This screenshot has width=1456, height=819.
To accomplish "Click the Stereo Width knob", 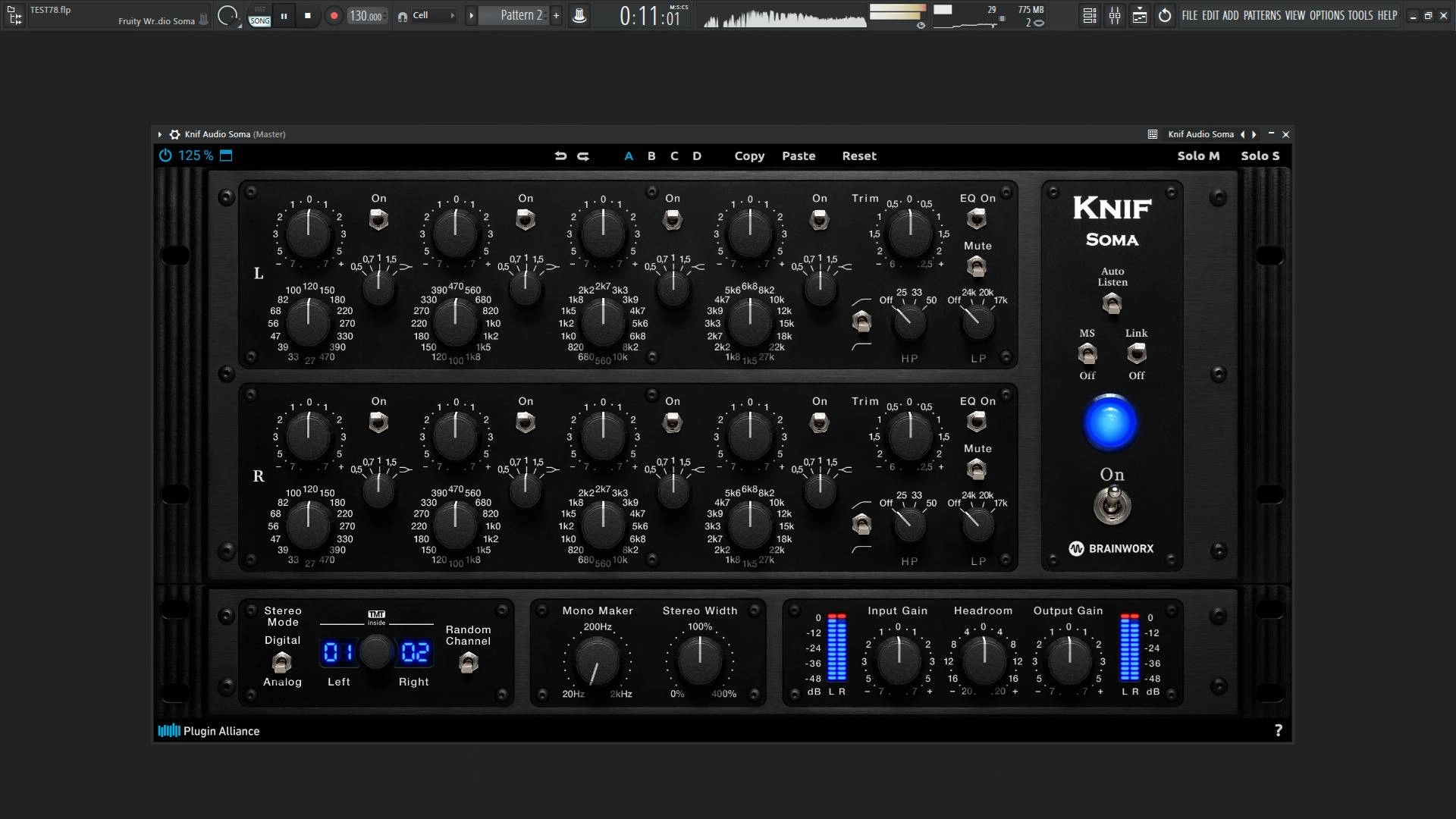I will pos(699,661).
